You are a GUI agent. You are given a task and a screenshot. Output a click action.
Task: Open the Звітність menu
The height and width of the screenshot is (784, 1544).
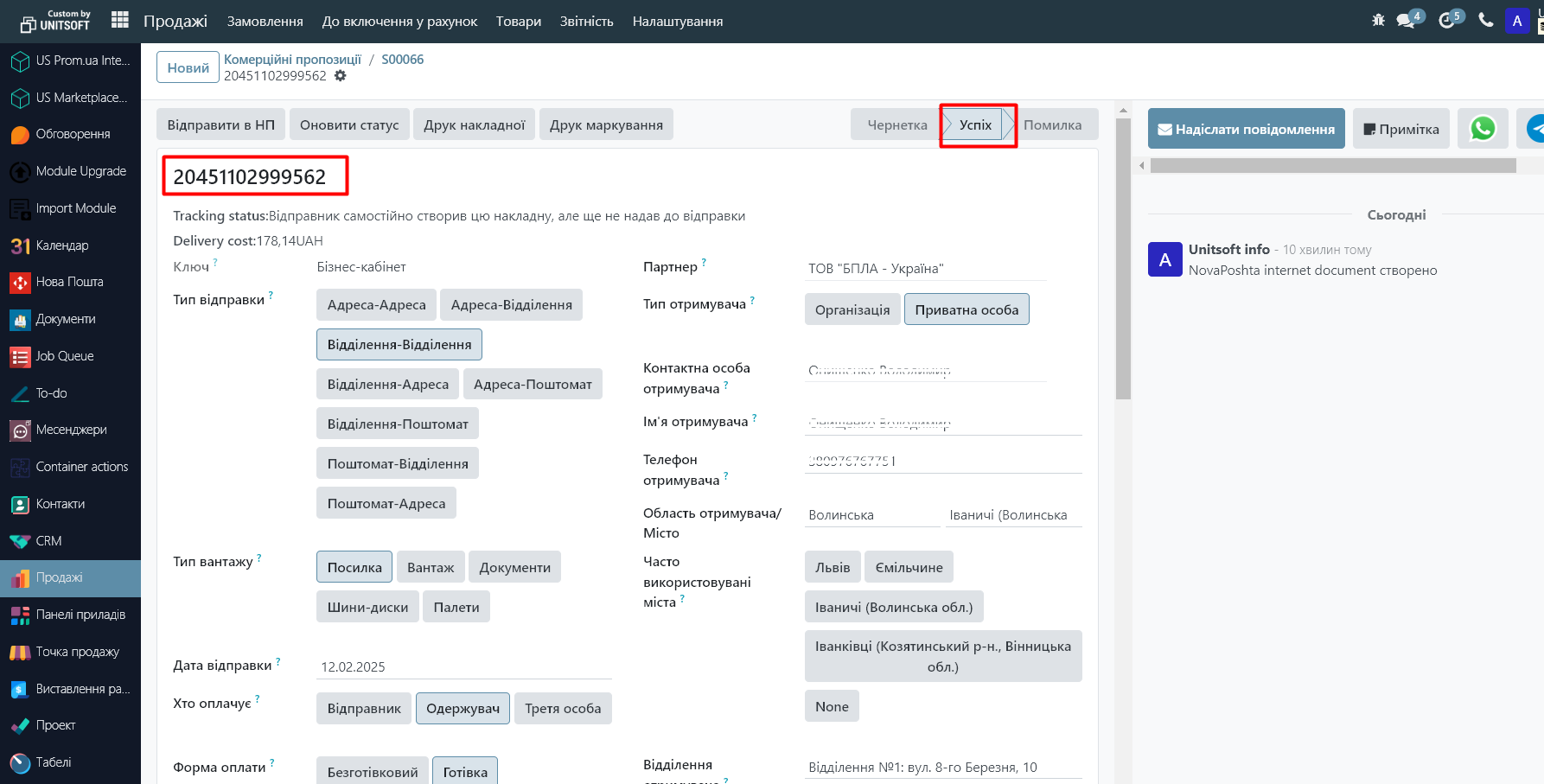(586, 22)
